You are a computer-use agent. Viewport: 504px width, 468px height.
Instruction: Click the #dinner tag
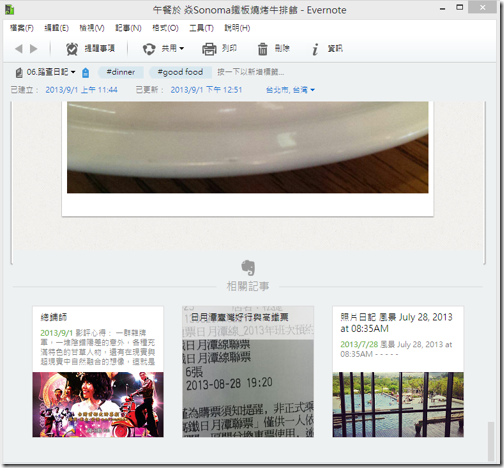[x=121, y=72]
